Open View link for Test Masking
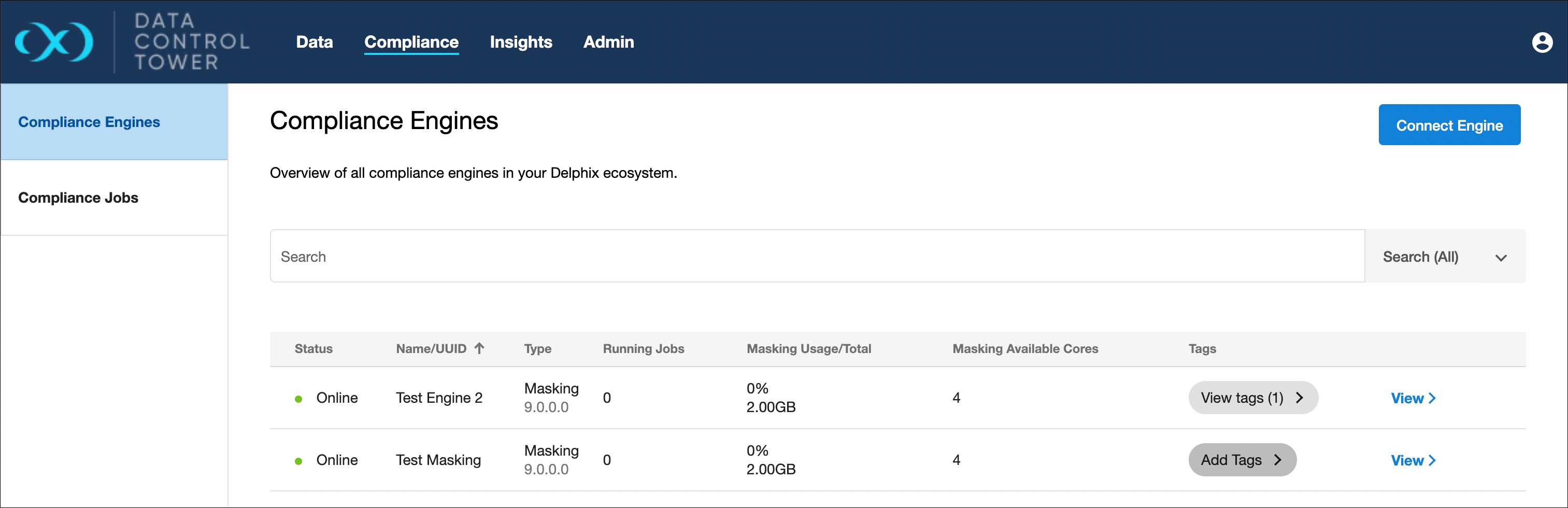Screen dimensions: 1568x508 1412,460
